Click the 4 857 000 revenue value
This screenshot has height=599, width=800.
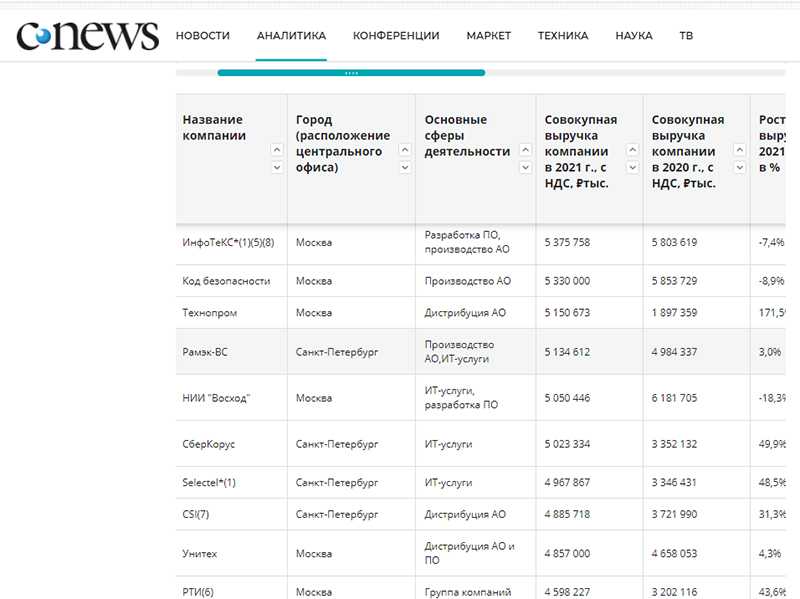(x=567, y=553)
